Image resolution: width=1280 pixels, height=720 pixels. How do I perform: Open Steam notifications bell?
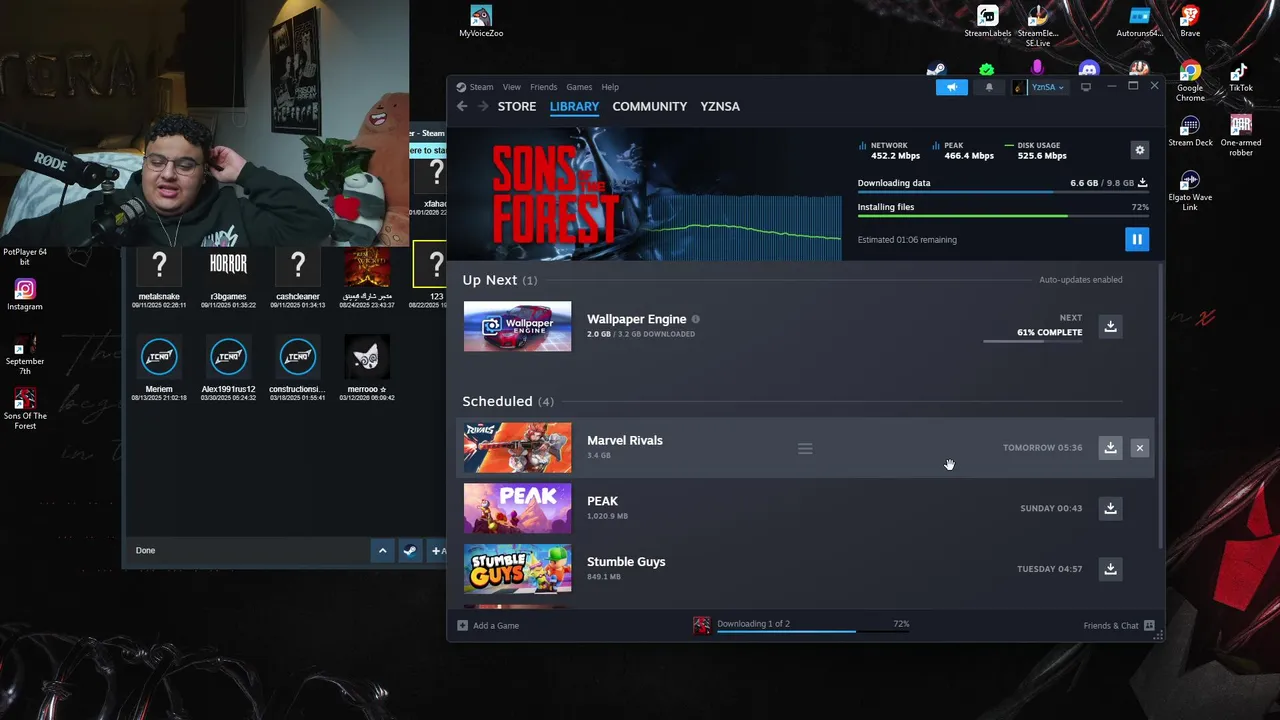[989, 87]
